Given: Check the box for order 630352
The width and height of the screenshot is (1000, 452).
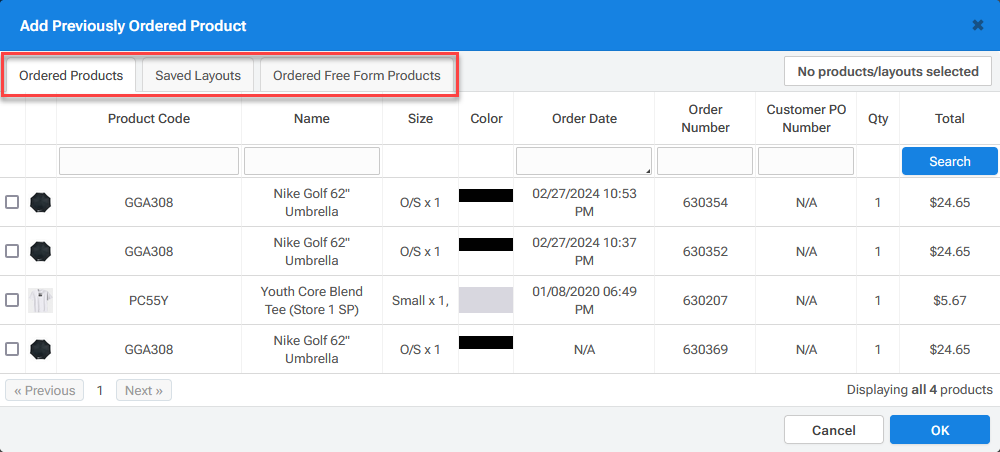Looking at the screenshot, I should coord(12,251).
